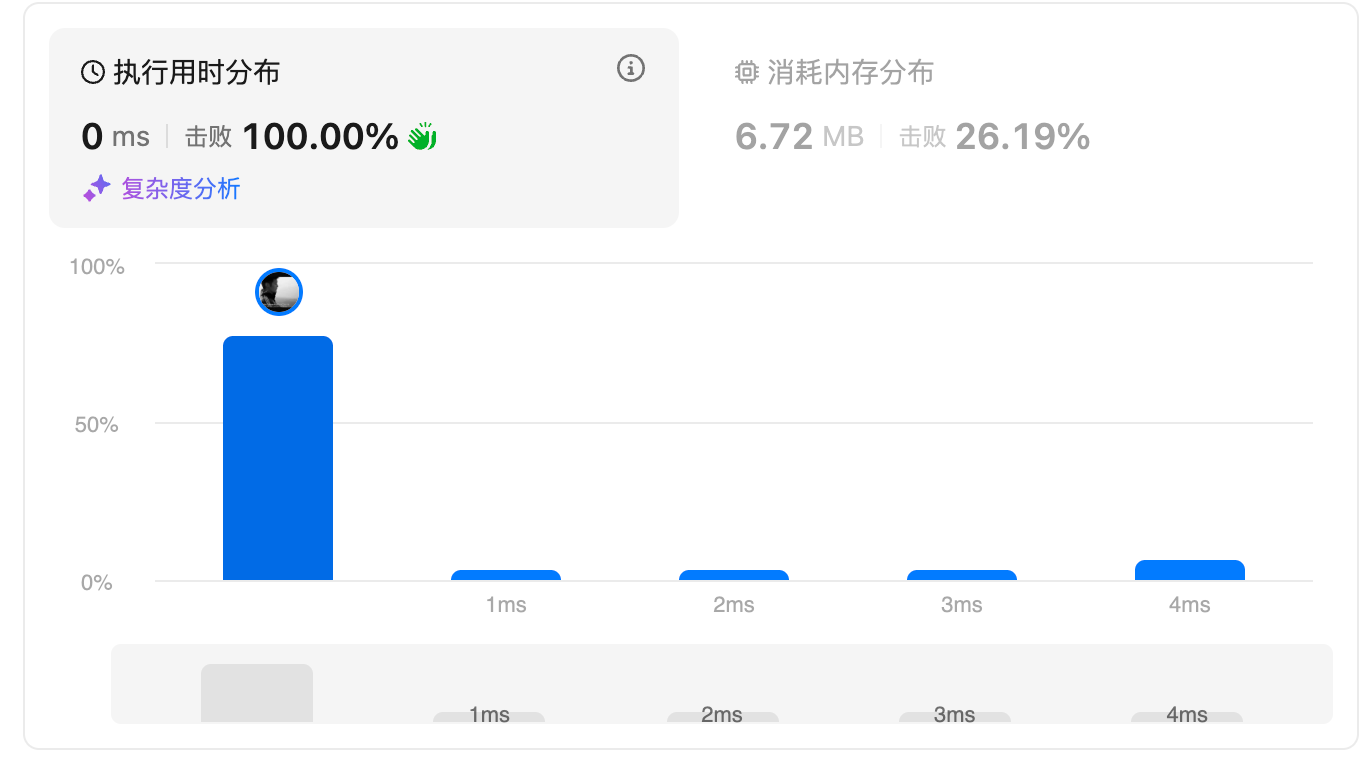The width and height of the screenshot is (1366, 770).
Task: Click the 0 ms runtime value
Action: [x=116, y=137]
